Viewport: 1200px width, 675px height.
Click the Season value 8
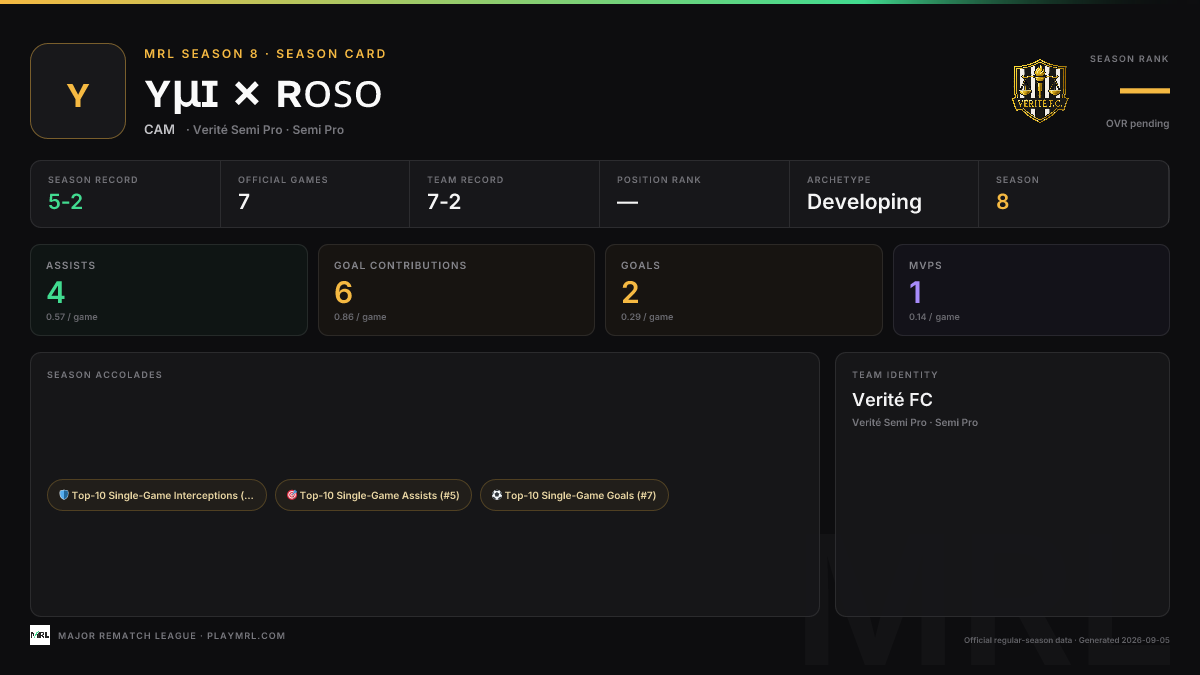[1002, 202]
